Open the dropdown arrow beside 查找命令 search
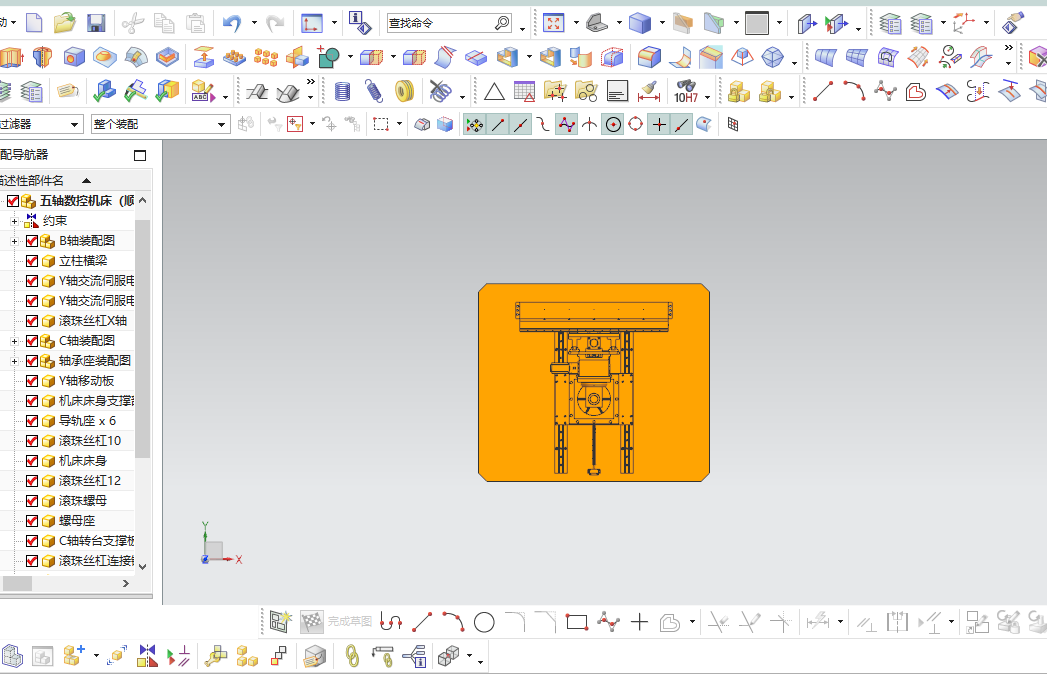Screen dimensions: 1047x675 click(x=522, y=28)
